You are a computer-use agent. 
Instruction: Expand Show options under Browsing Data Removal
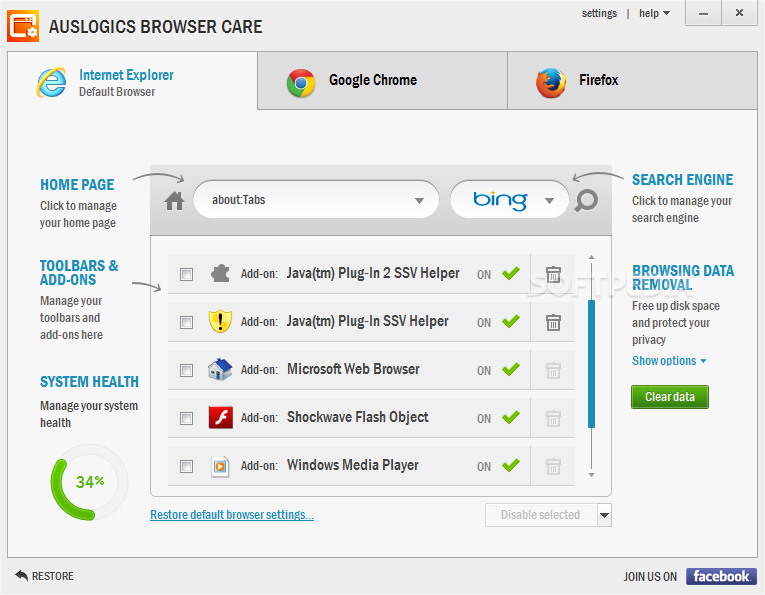point(669,360)
